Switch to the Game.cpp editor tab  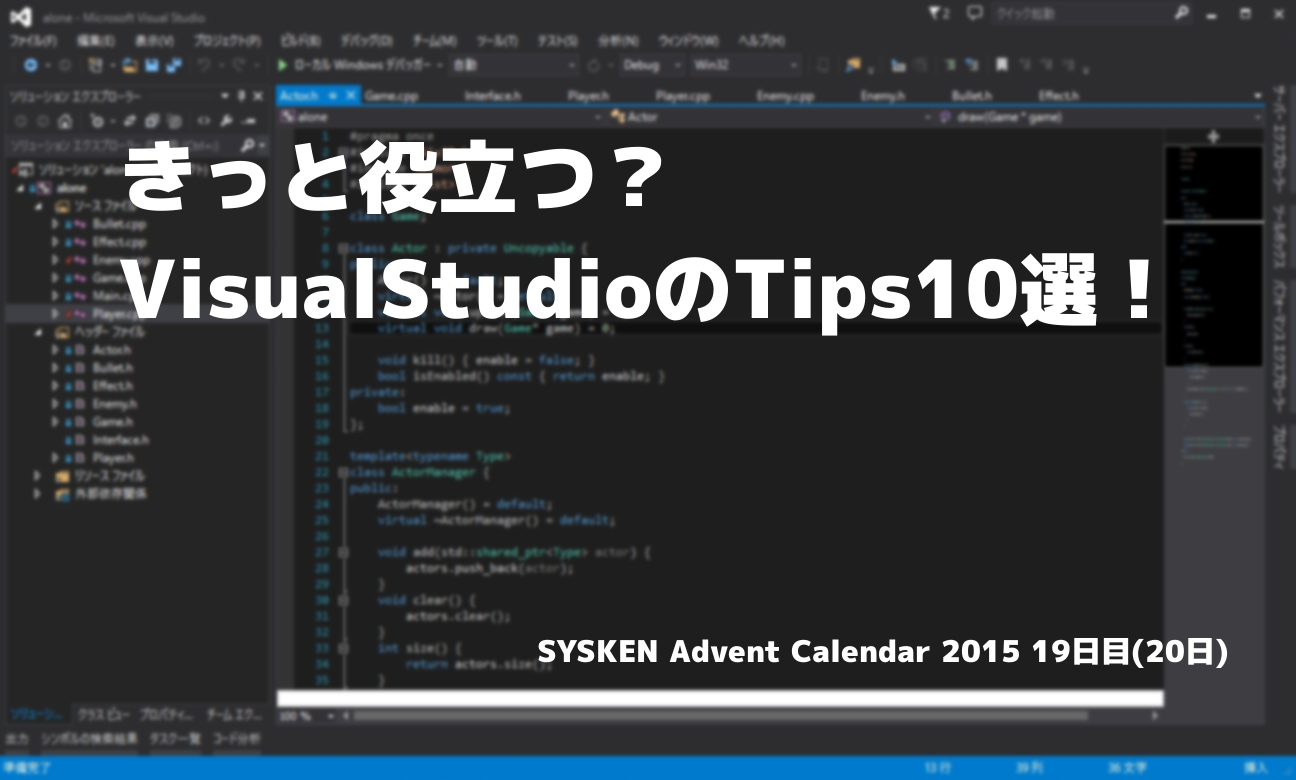point(391,96)
